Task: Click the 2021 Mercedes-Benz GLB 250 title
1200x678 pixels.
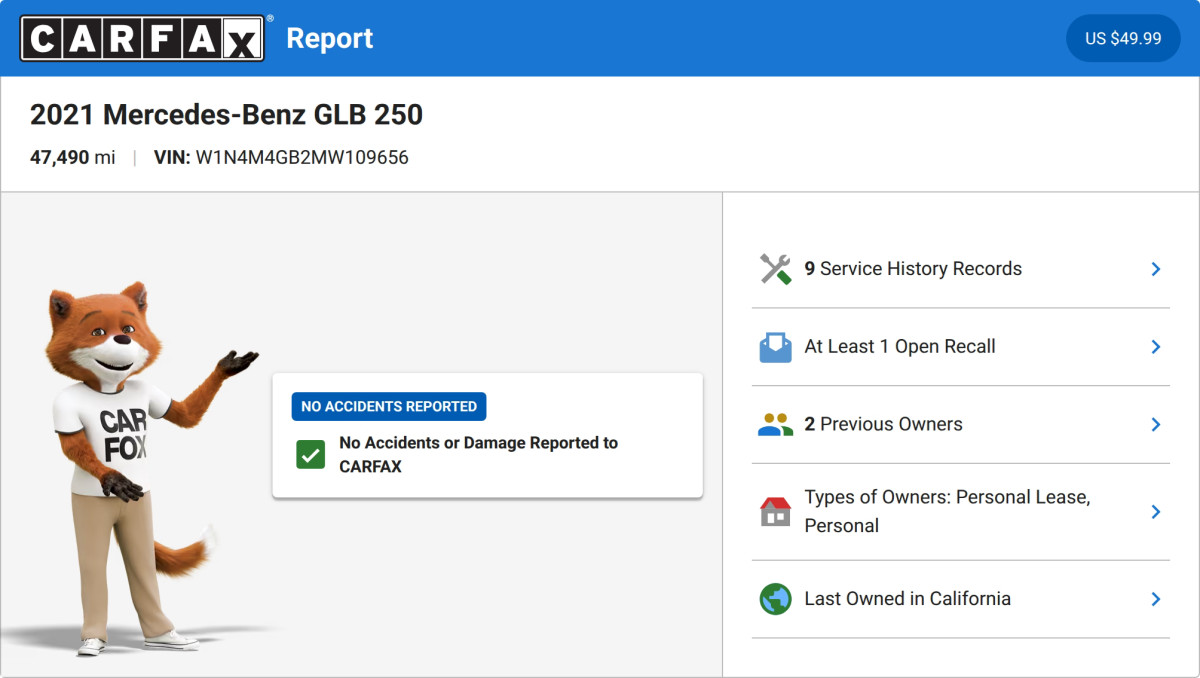Action: [x=226, y=115]
